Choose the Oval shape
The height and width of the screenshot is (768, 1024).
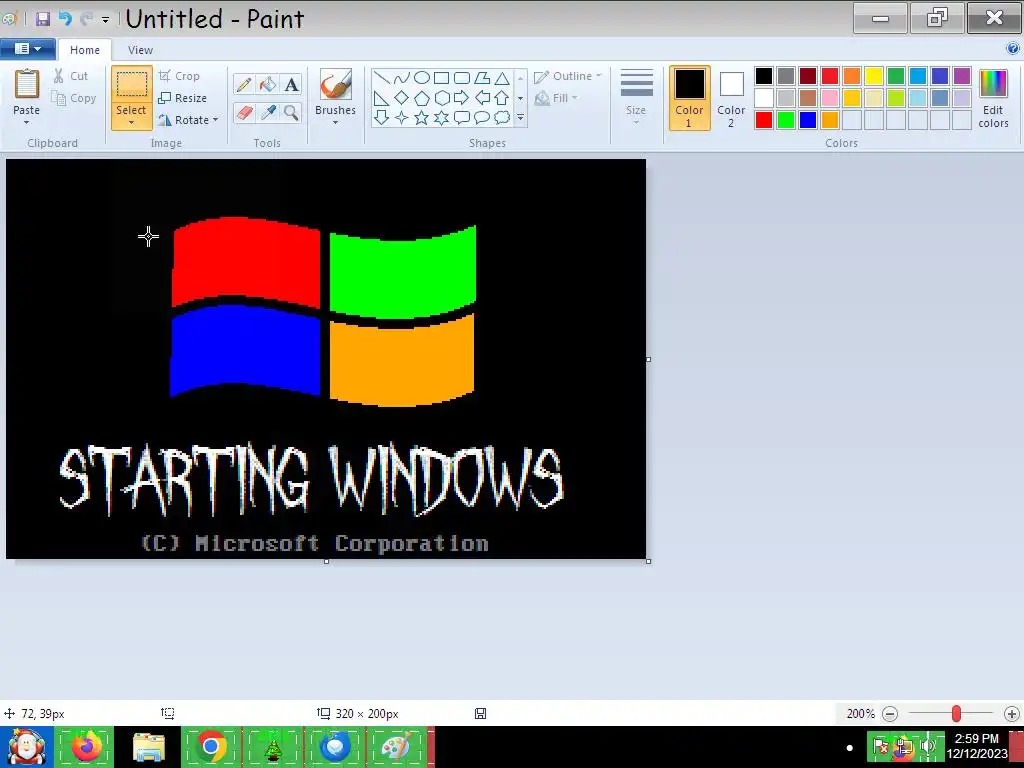pyautogui.click(x=422, y=78)
